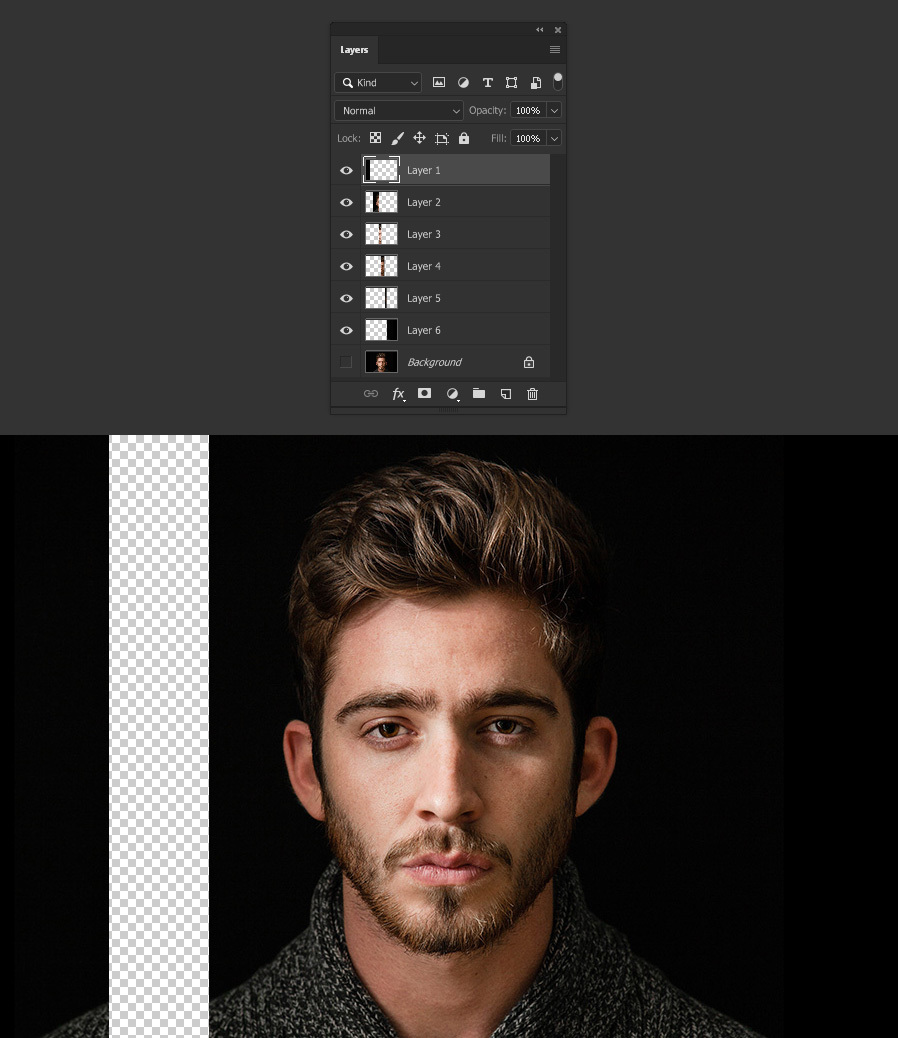Screen dimensions: 898x1038
Task: Open Layers panel menu icon
Action: 555,50
